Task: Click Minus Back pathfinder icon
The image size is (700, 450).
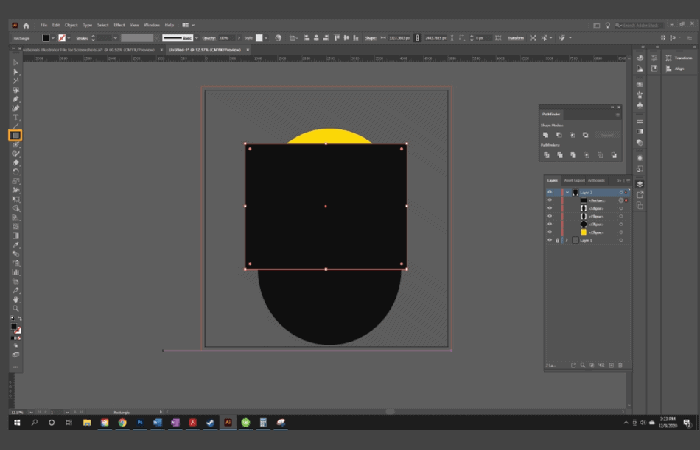Action: coord(614,155)
